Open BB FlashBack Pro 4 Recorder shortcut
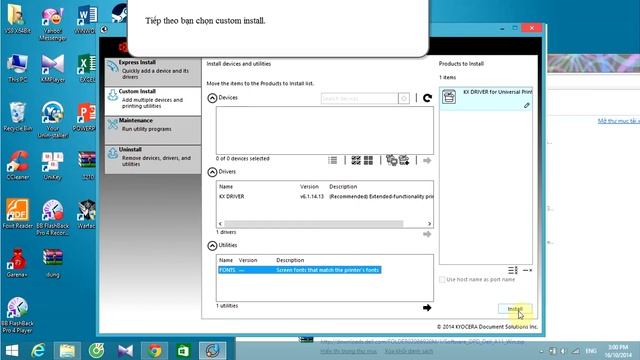 52,217
